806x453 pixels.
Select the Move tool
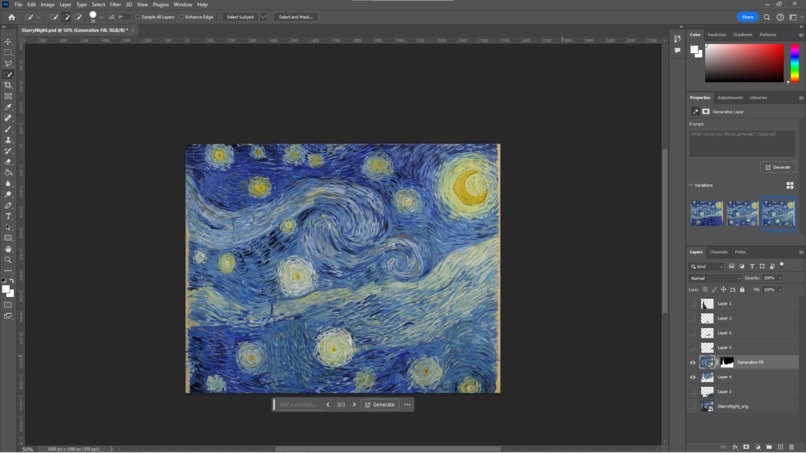(x=8, y=42)
